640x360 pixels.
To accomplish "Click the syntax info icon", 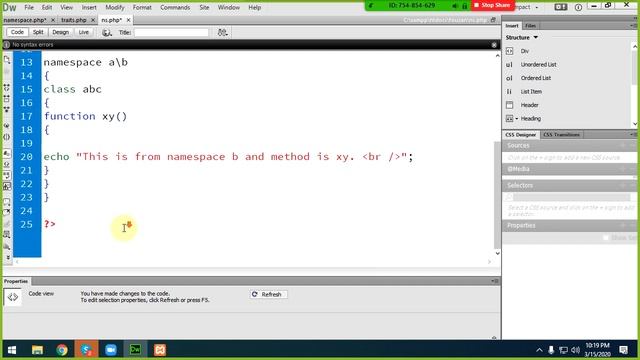I will point(7,44).
